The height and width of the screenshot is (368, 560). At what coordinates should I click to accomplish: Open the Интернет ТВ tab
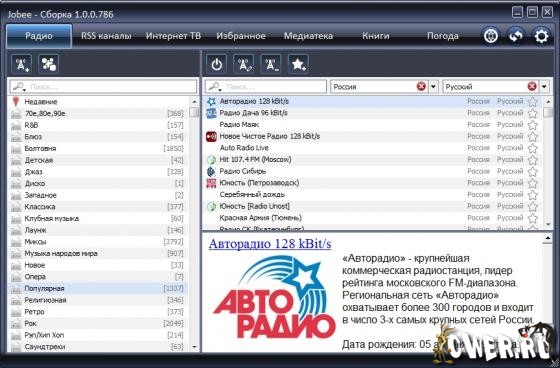tap(173, 36)
